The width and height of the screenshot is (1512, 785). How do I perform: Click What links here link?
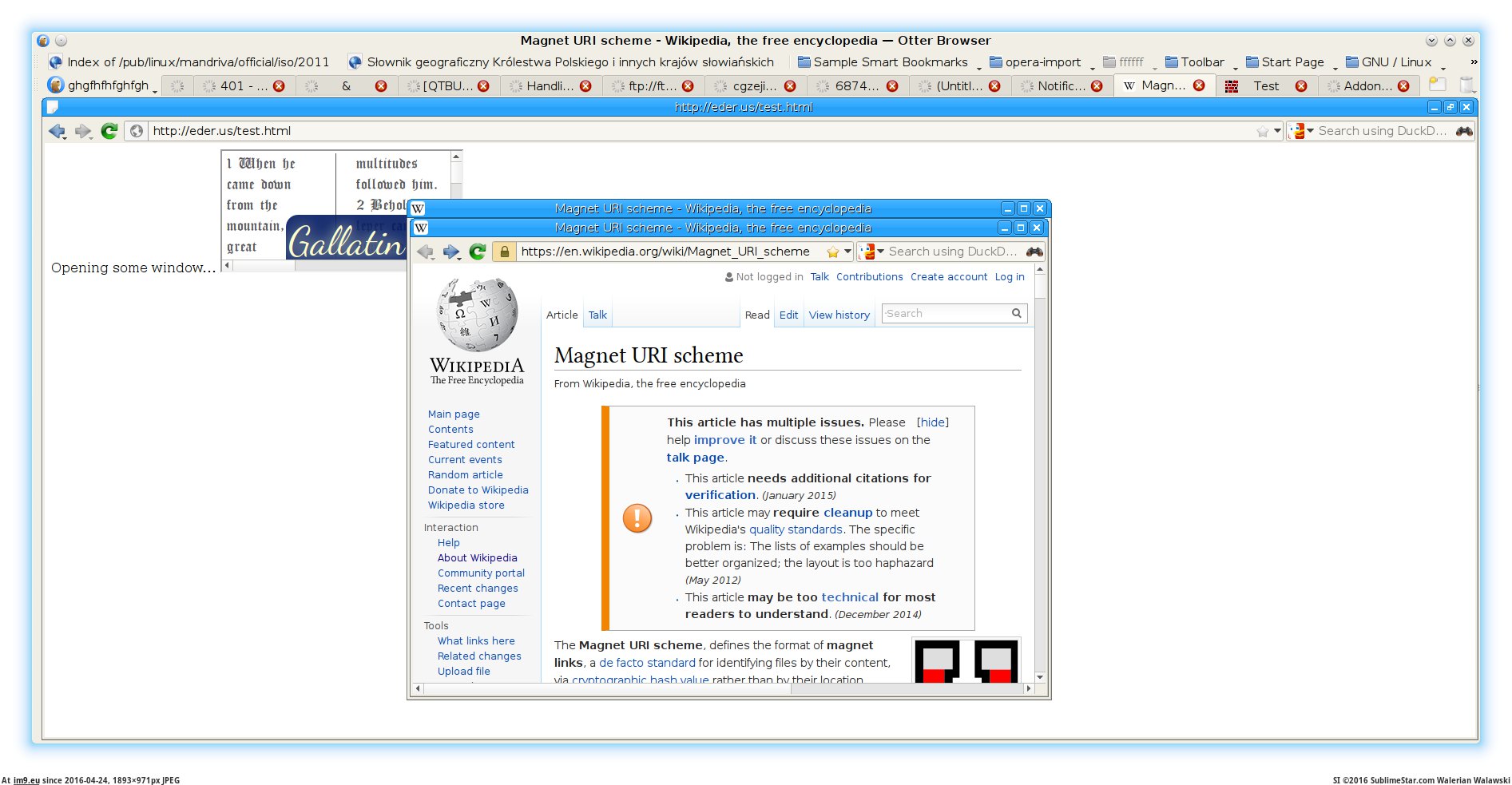click(x=476, y=641)
